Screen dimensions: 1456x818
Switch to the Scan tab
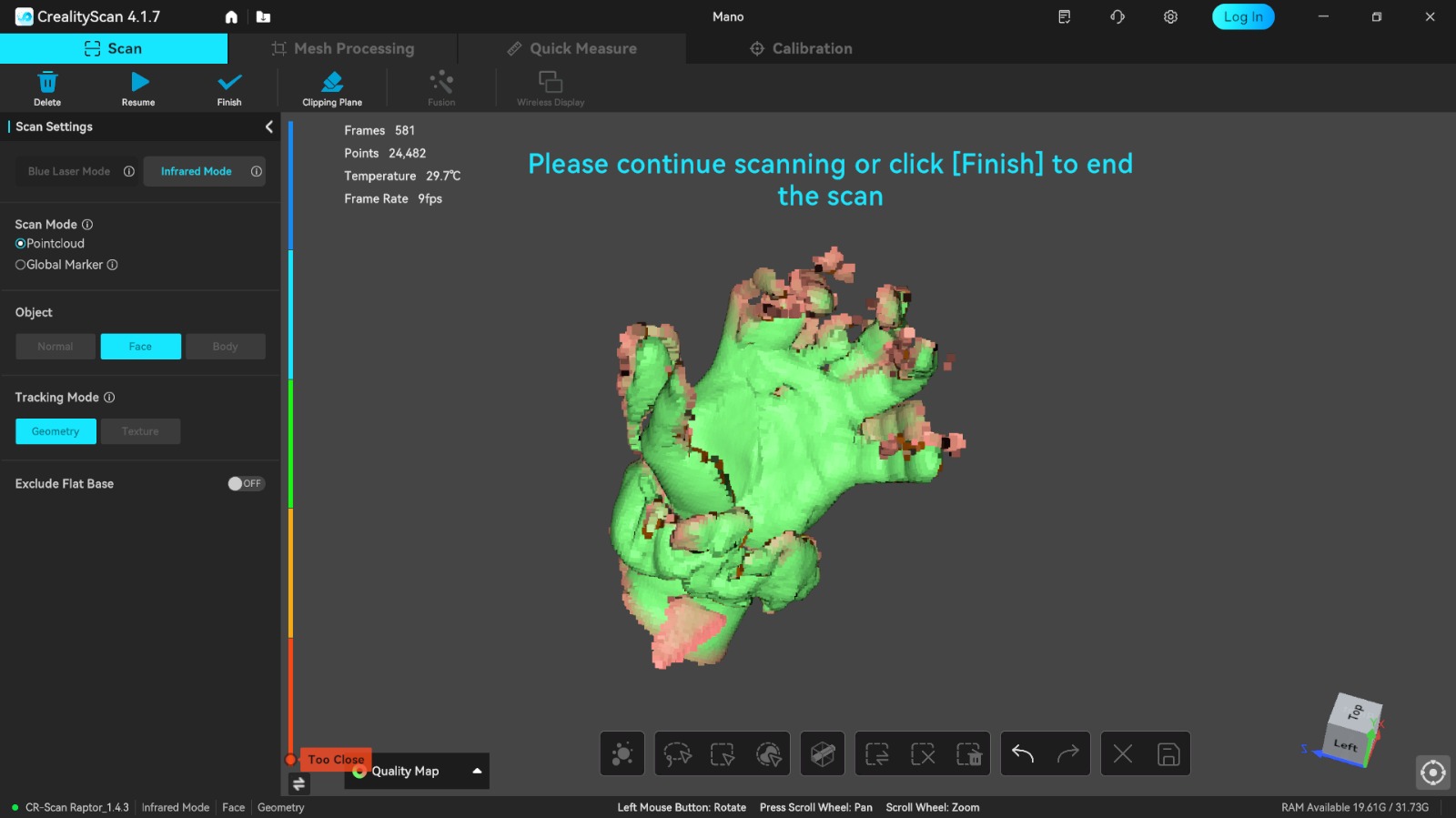[x=114, y=48]
